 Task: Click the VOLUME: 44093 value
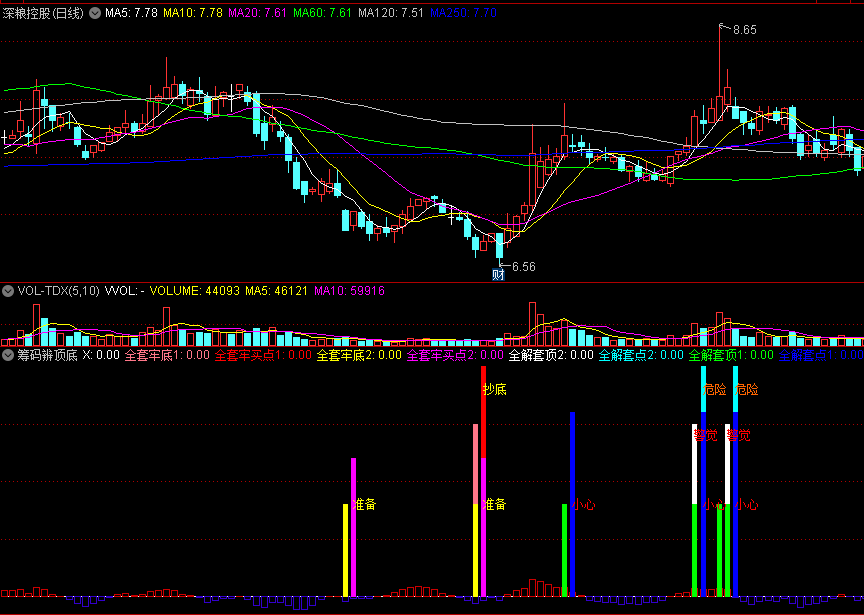pos(195,290)
